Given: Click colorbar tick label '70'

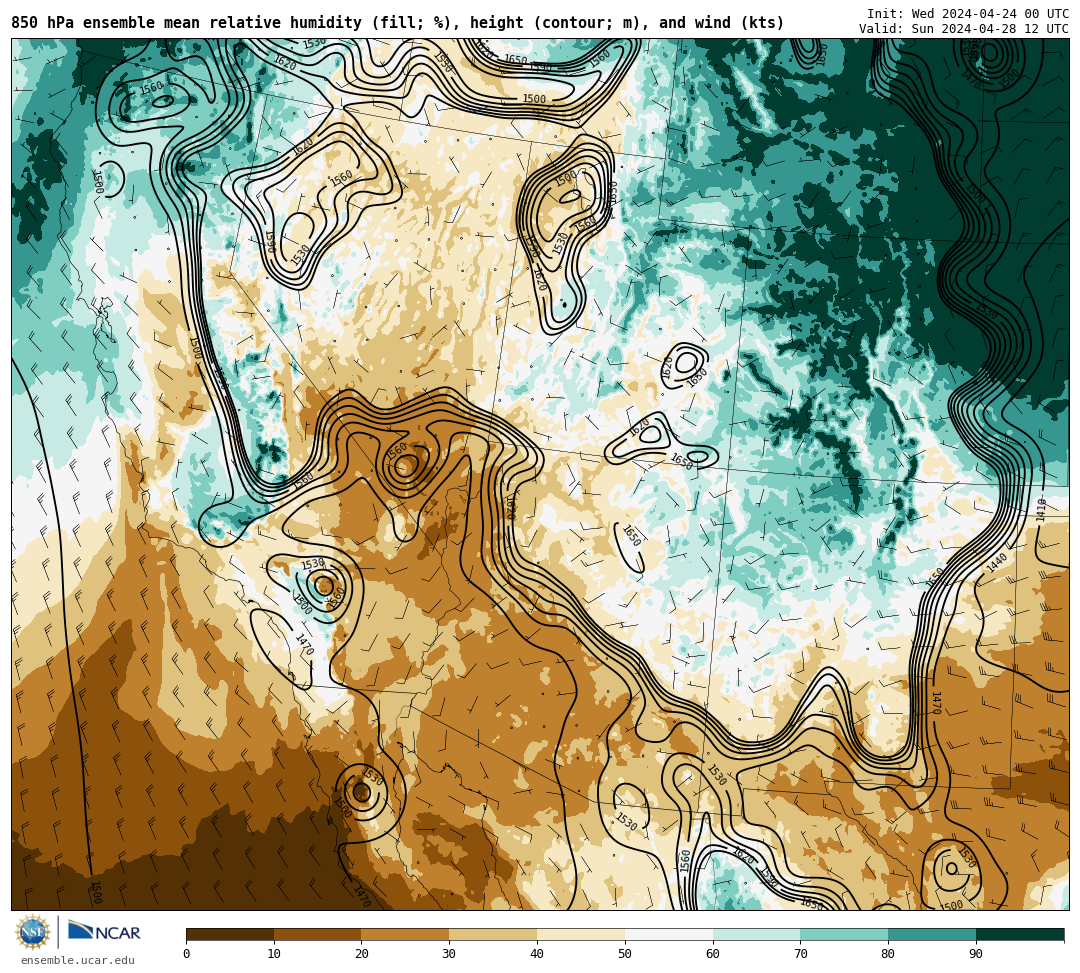Looking at the screenshot, I should [800, 954].
